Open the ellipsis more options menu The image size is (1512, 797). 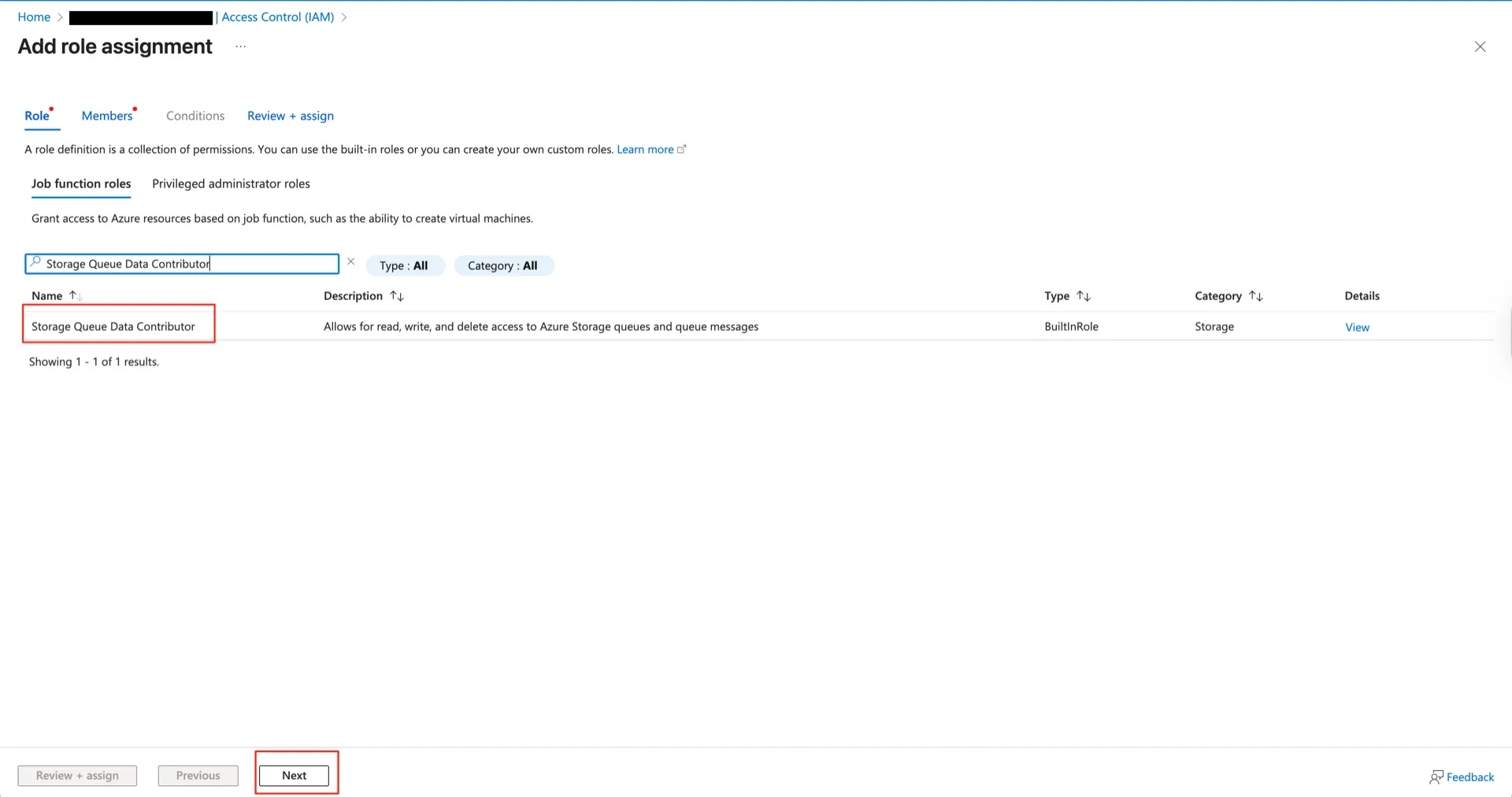point(240,46)
